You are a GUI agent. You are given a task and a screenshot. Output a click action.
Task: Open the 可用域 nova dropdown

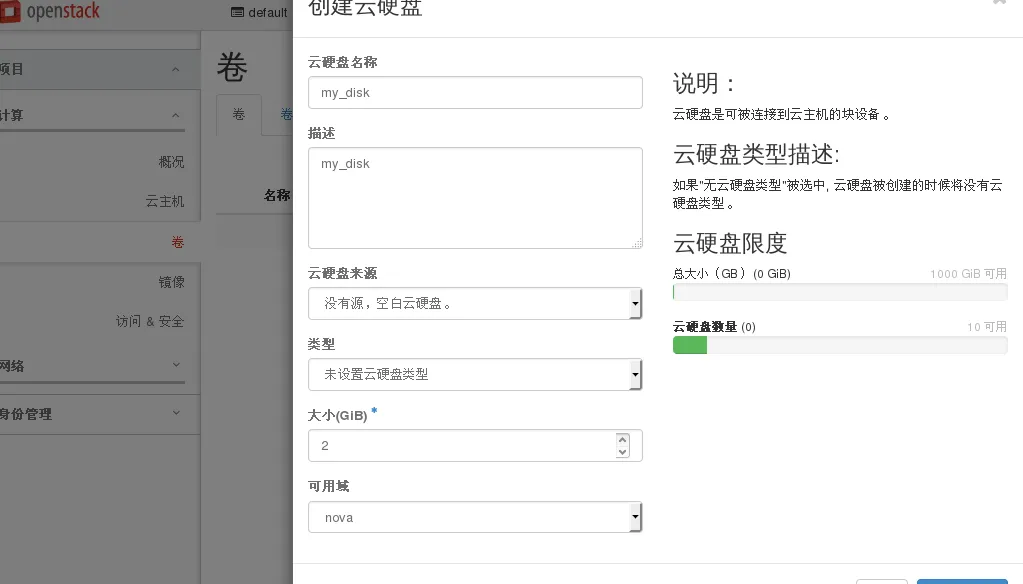(x=475, y=518)
